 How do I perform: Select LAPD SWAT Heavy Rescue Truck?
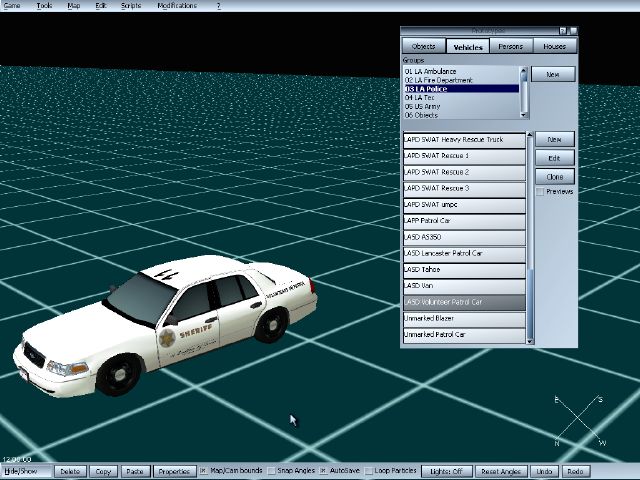pos(464,140)
